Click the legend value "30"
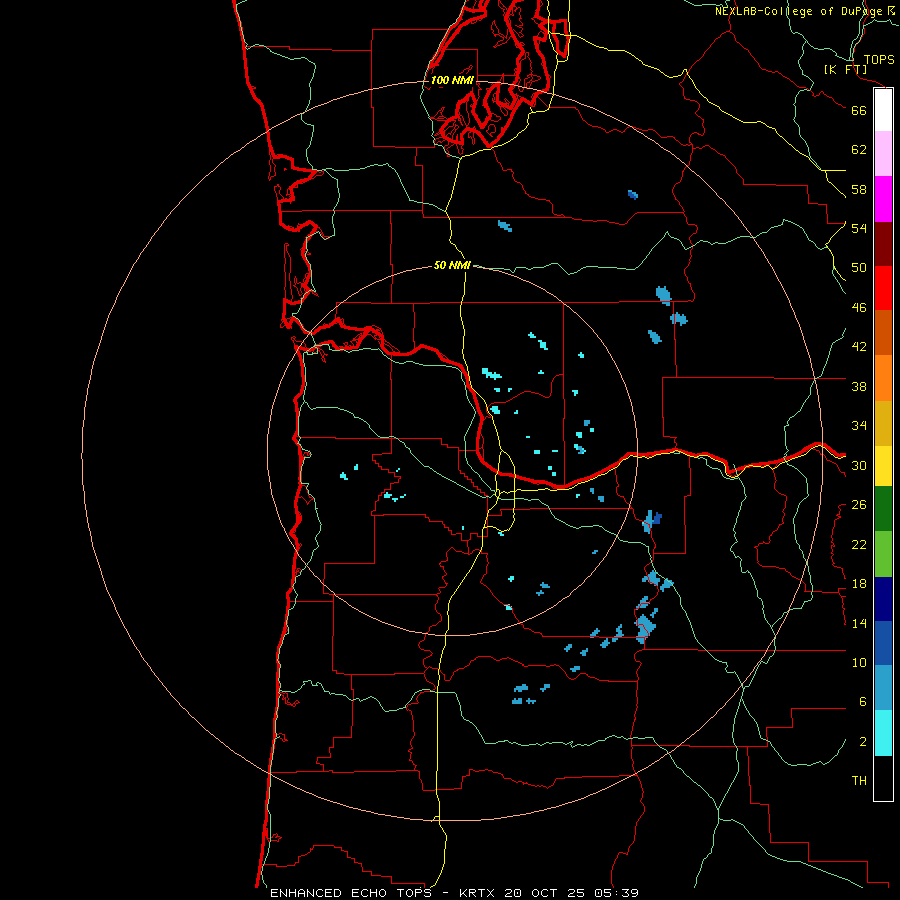 [x=859, y=465]
